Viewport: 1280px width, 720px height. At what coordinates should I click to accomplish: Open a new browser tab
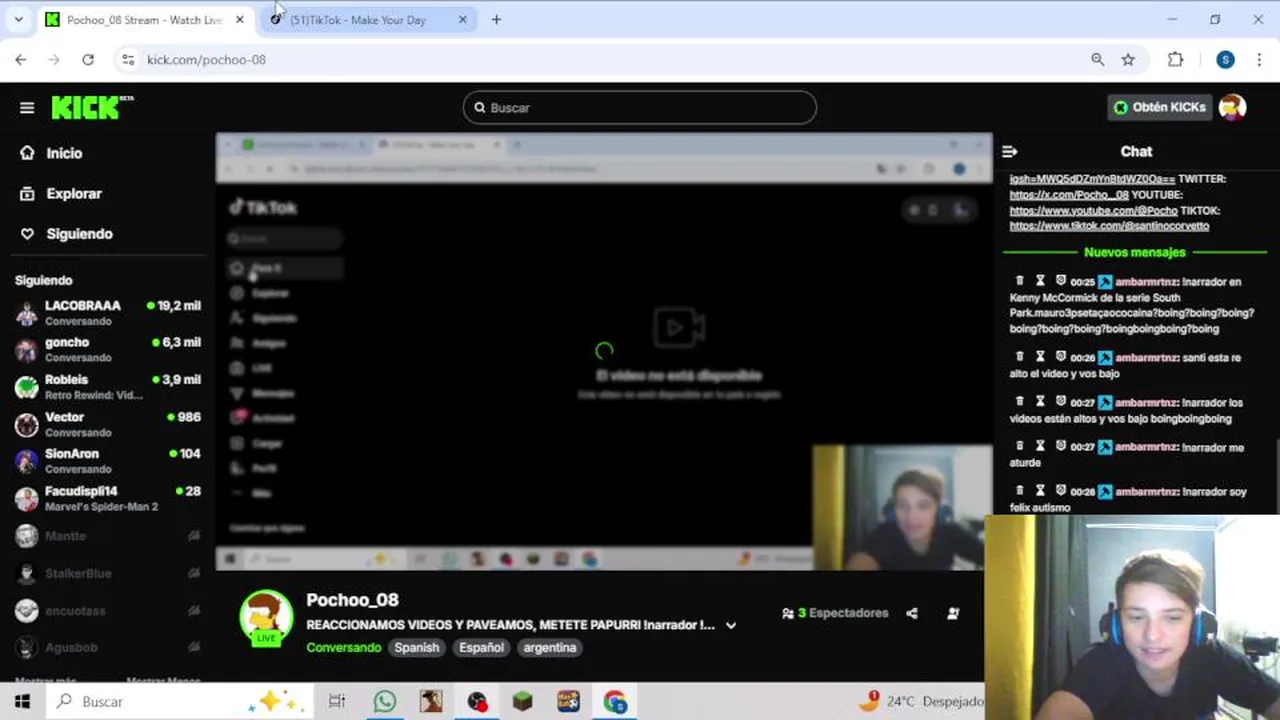click(496, 20)
